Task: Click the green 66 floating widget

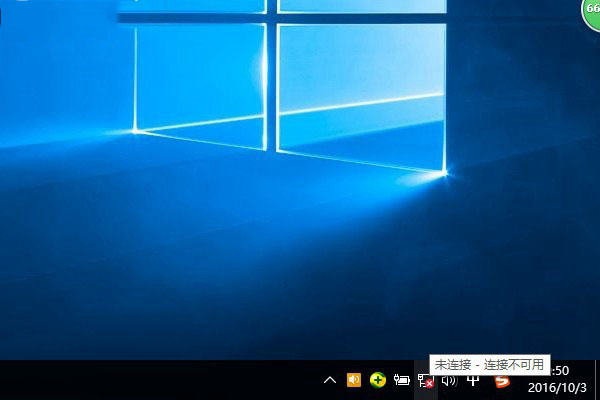Action: coord(591,12)
